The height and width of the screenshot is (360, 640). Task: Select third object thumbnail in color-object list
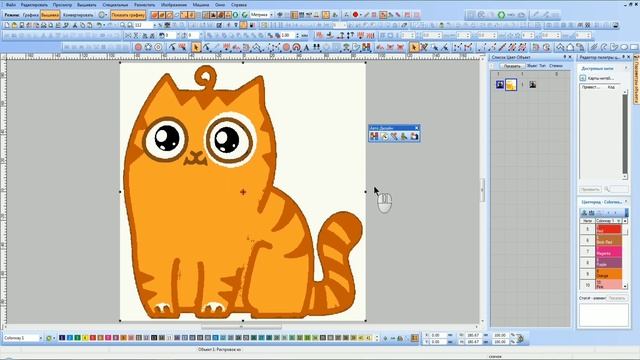(533, 84)
